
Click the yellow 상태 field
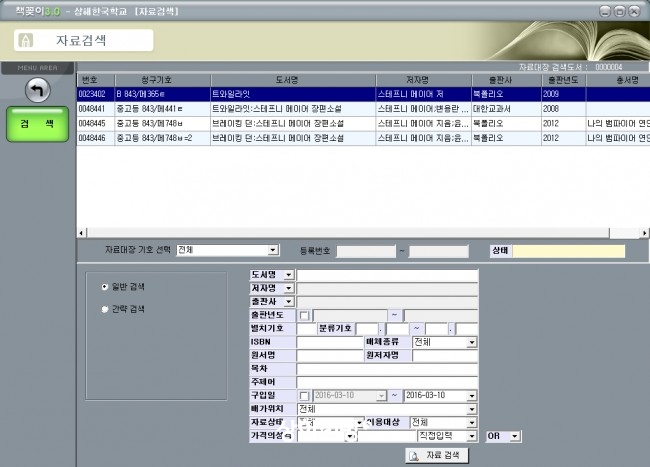(x=569, y=251)
